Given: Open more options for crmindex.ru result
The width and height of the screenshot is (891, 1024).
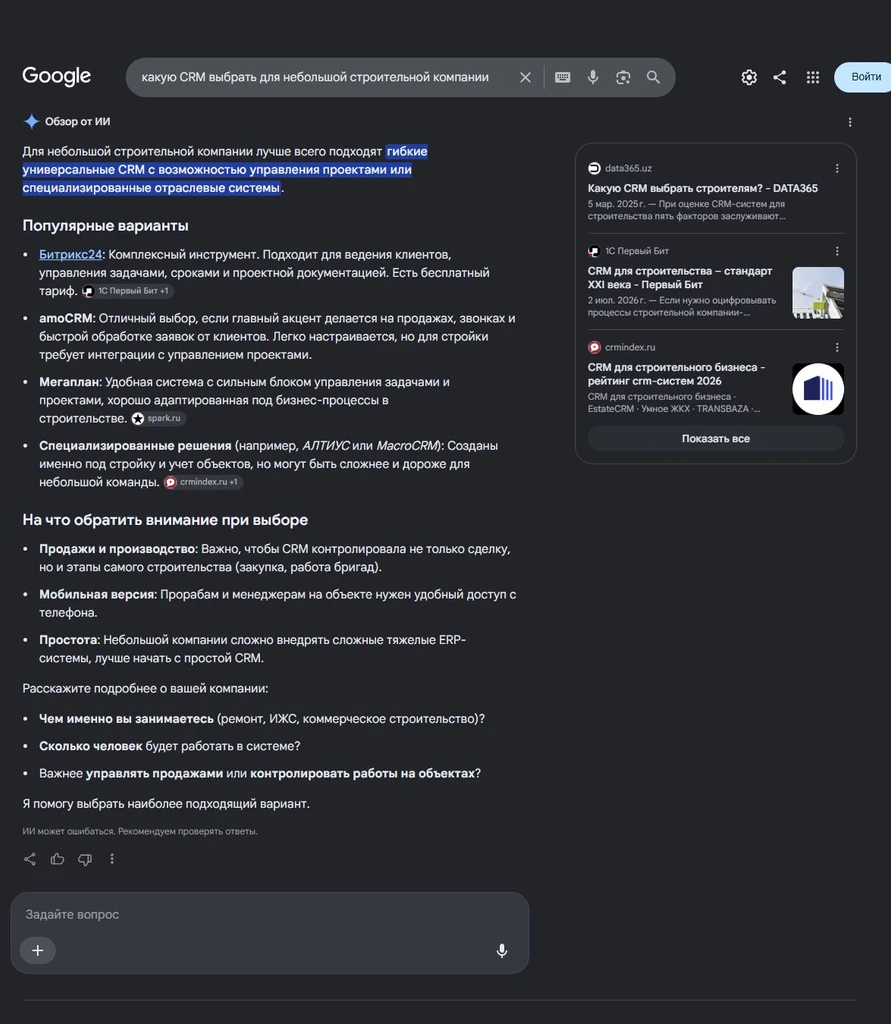Looking at the screenshot, I should (x=837, y=347).
